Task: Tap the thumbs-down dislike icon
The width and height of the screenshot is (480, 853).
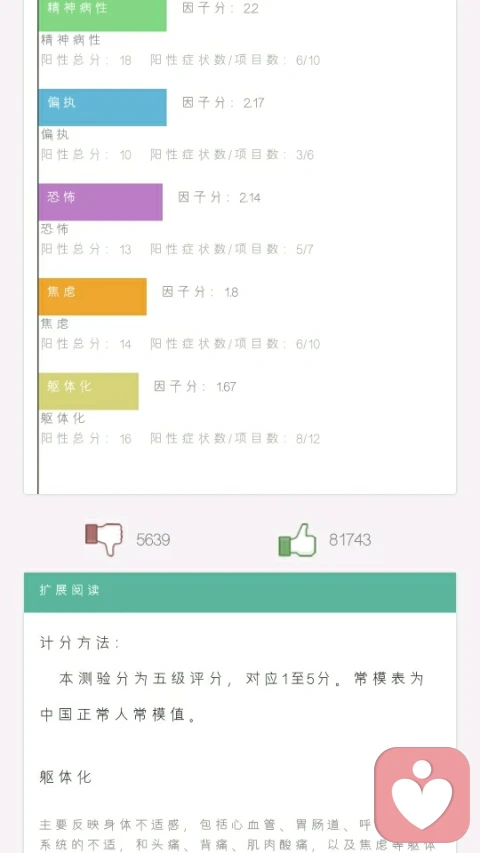Action: [104, 539]
